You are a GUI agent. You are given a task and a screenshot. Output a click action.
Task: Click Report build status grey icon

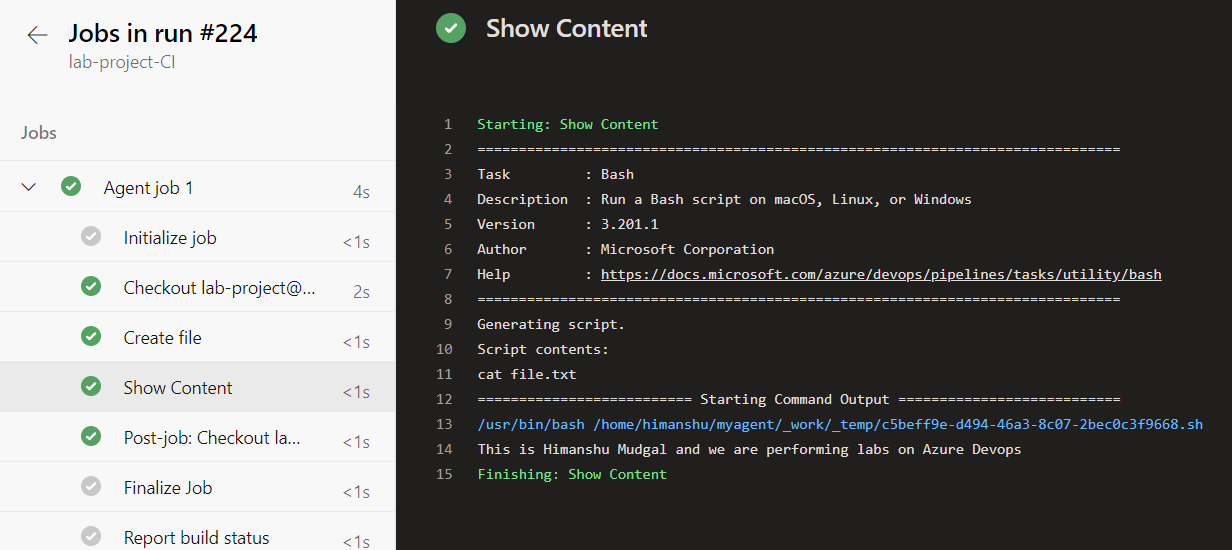(91, 536)
